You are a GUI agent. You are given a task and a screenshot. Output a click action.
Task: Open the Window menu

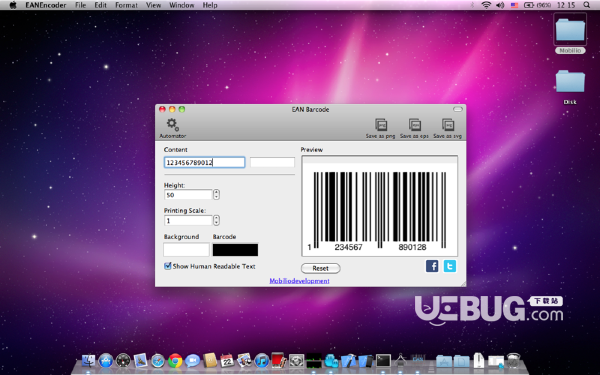pyautogui.click(x=182, y=5)
